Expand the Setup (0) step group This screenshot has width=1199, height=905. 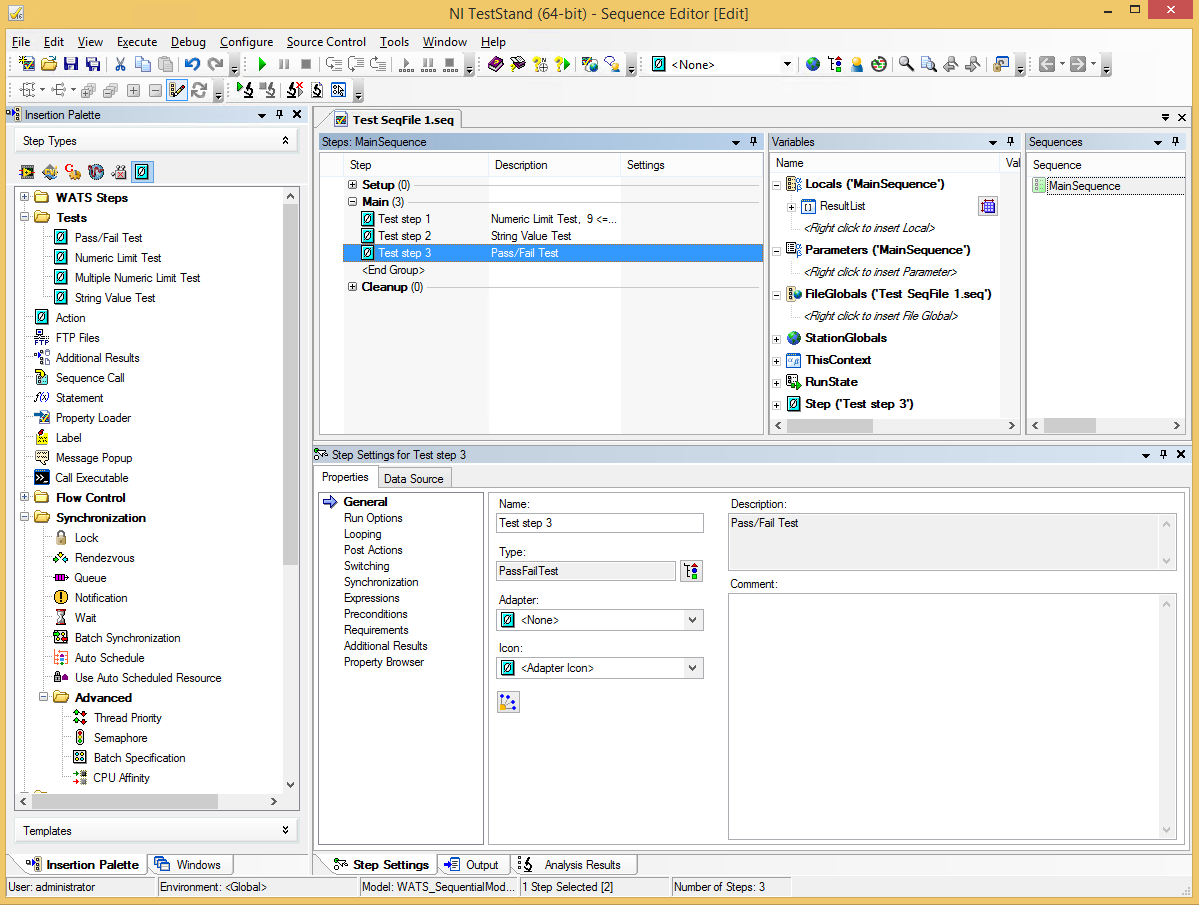[x=353, y=184]
